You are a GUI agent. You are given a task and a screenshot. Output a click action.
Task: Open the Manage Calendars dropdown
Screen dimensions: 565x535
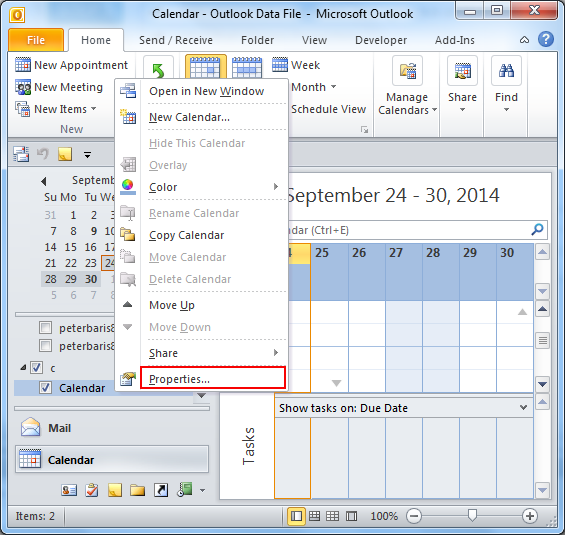pyautogui.click(x=435, y=110)
